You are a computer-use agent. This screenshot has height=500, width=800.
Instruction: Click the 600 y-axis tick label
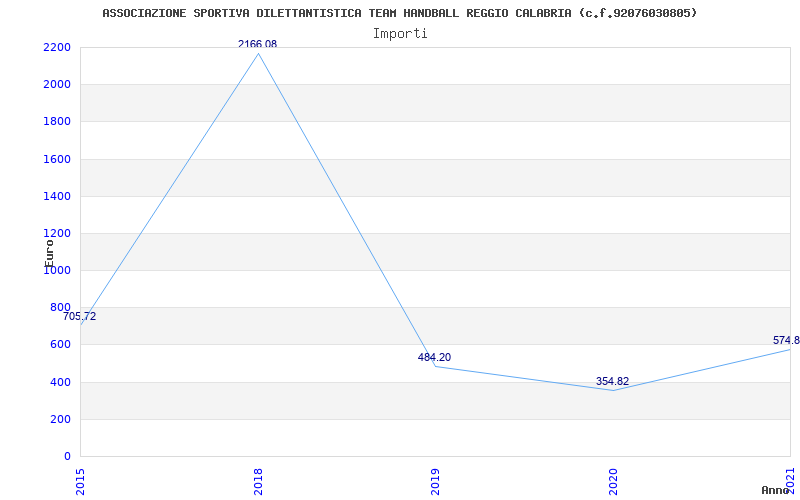[61, 345]
